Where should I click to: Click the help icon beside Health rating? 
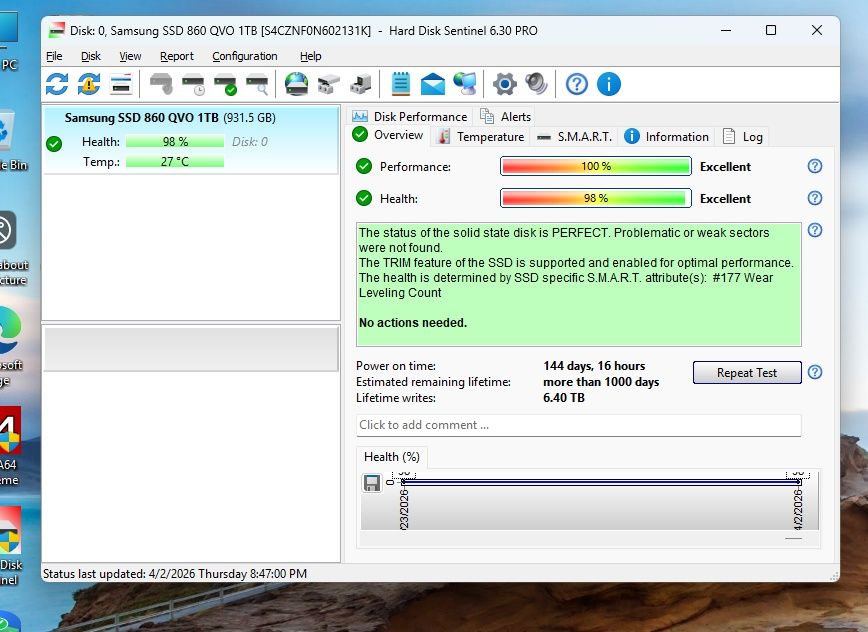click(x=815, y=198)
